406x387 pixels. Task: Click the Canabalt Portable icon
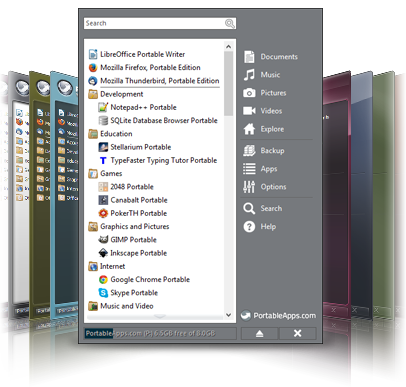tap(103, 200)
